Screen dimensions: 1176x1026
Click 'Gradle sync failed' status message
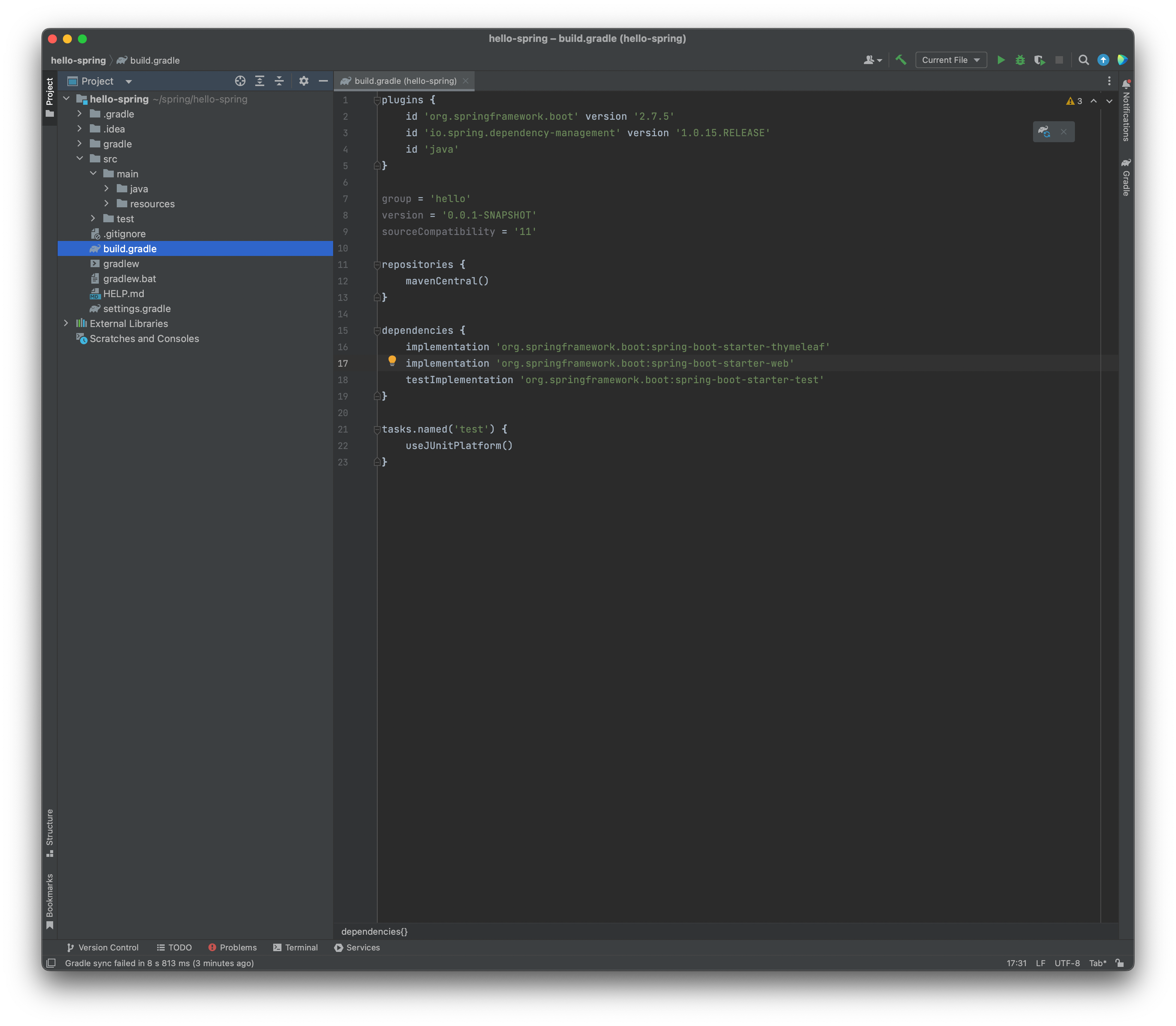point(159,963)
